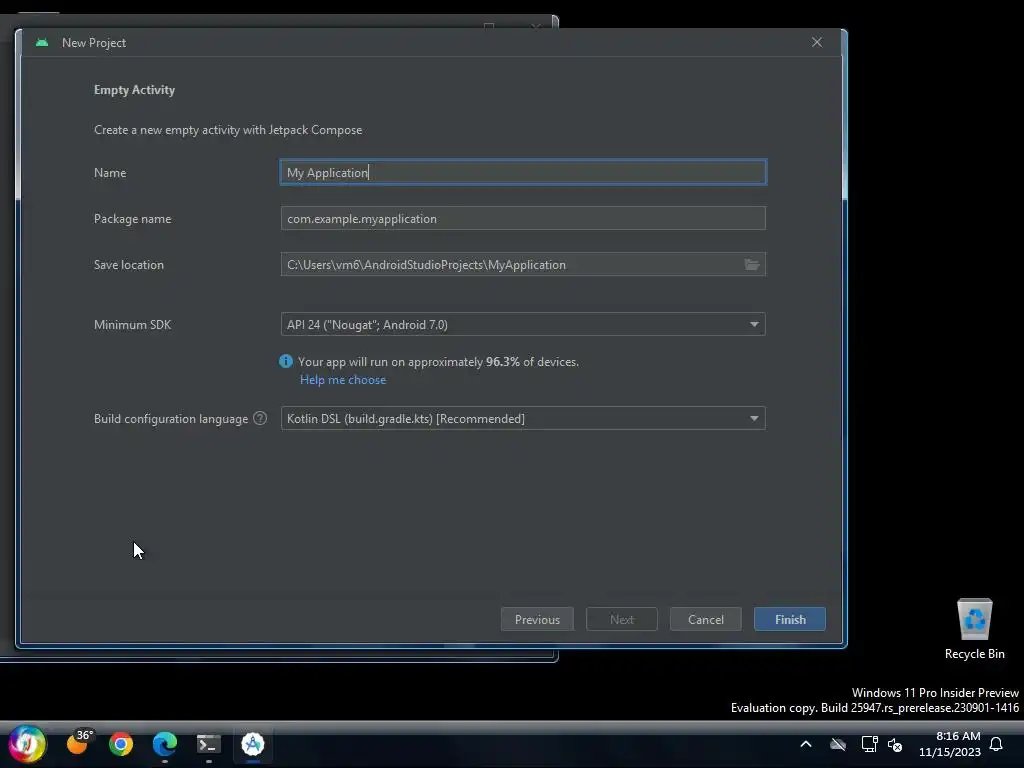Select the Recycle Bin desktop icon
Screen dimensions: 1024x768
click(x=974, y=628)
